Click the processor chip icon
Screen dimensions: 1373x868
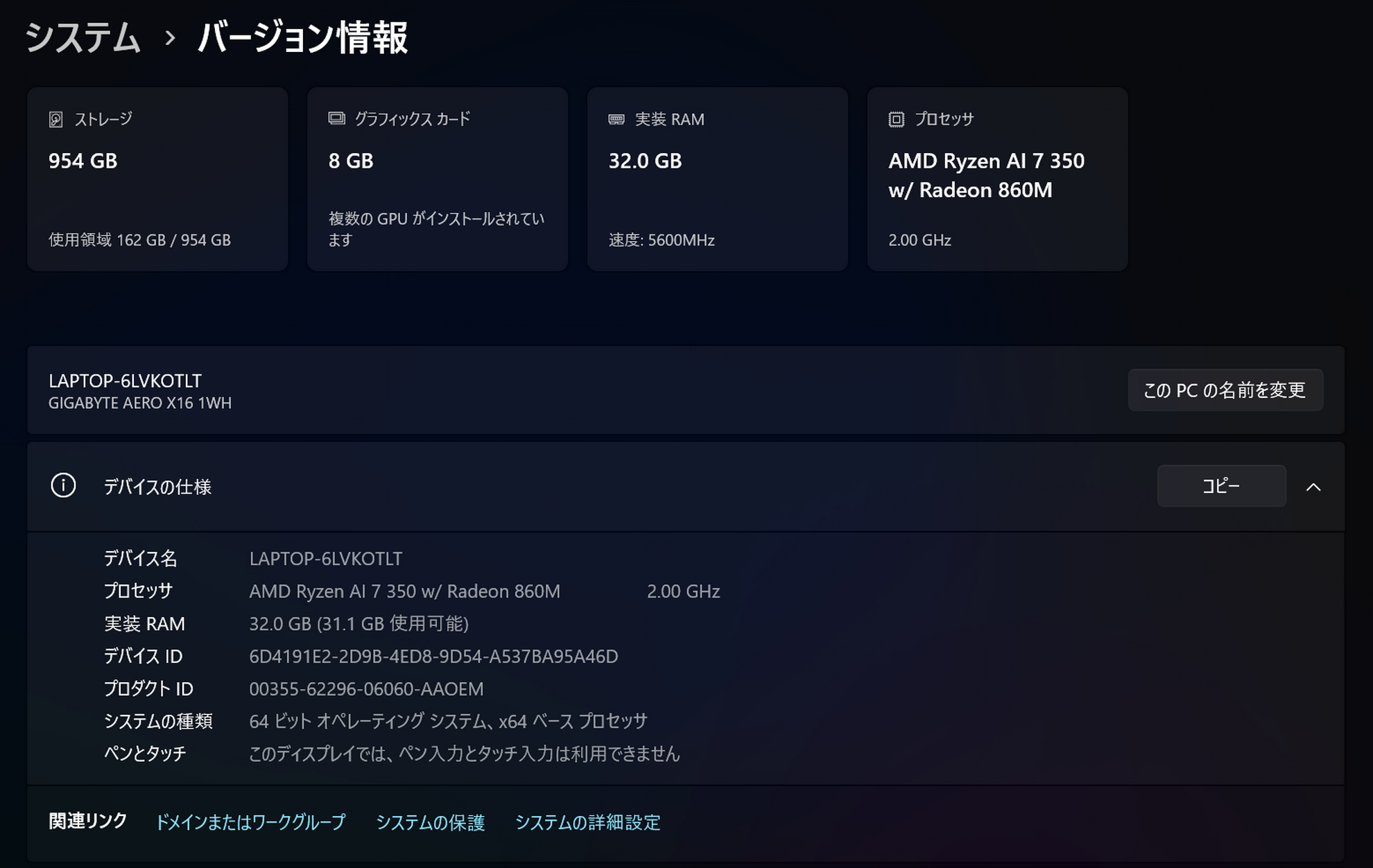coord(896,119)
